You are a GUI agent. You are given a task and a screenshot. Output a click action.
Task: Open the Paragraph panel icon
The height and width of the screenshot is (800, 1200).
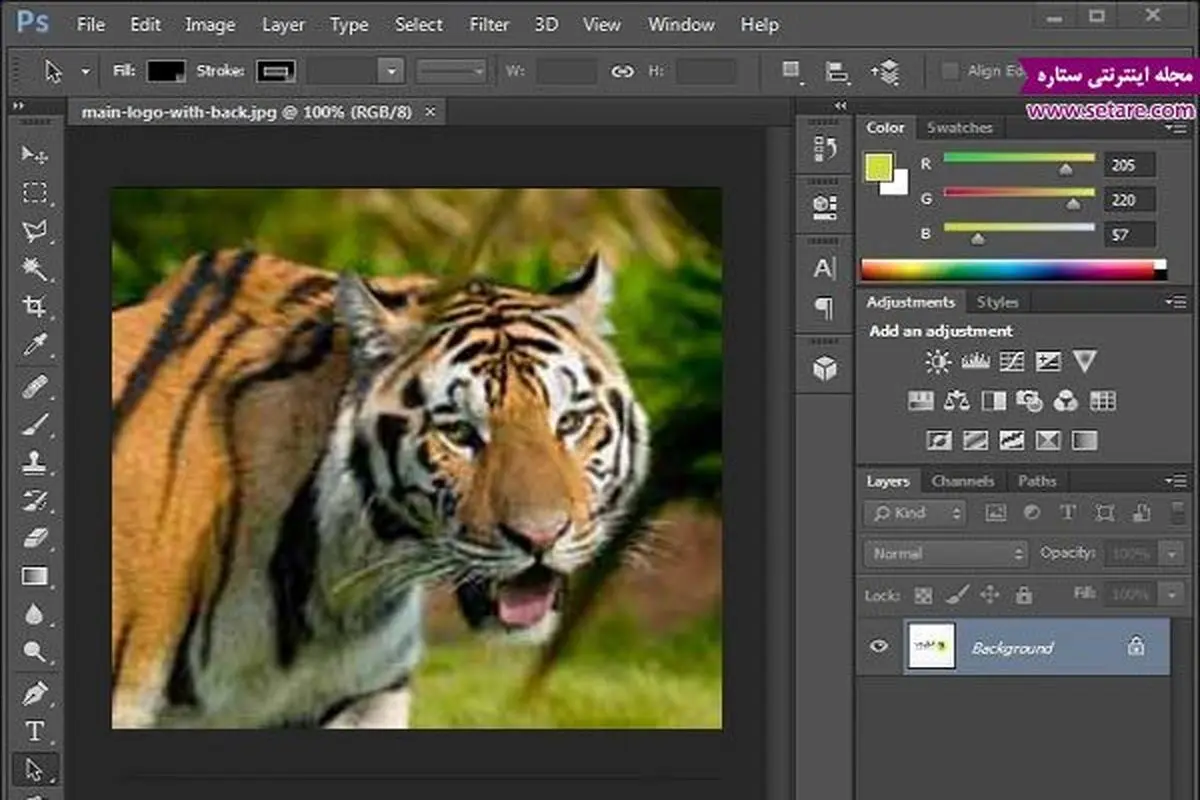[x=824, y=308]
